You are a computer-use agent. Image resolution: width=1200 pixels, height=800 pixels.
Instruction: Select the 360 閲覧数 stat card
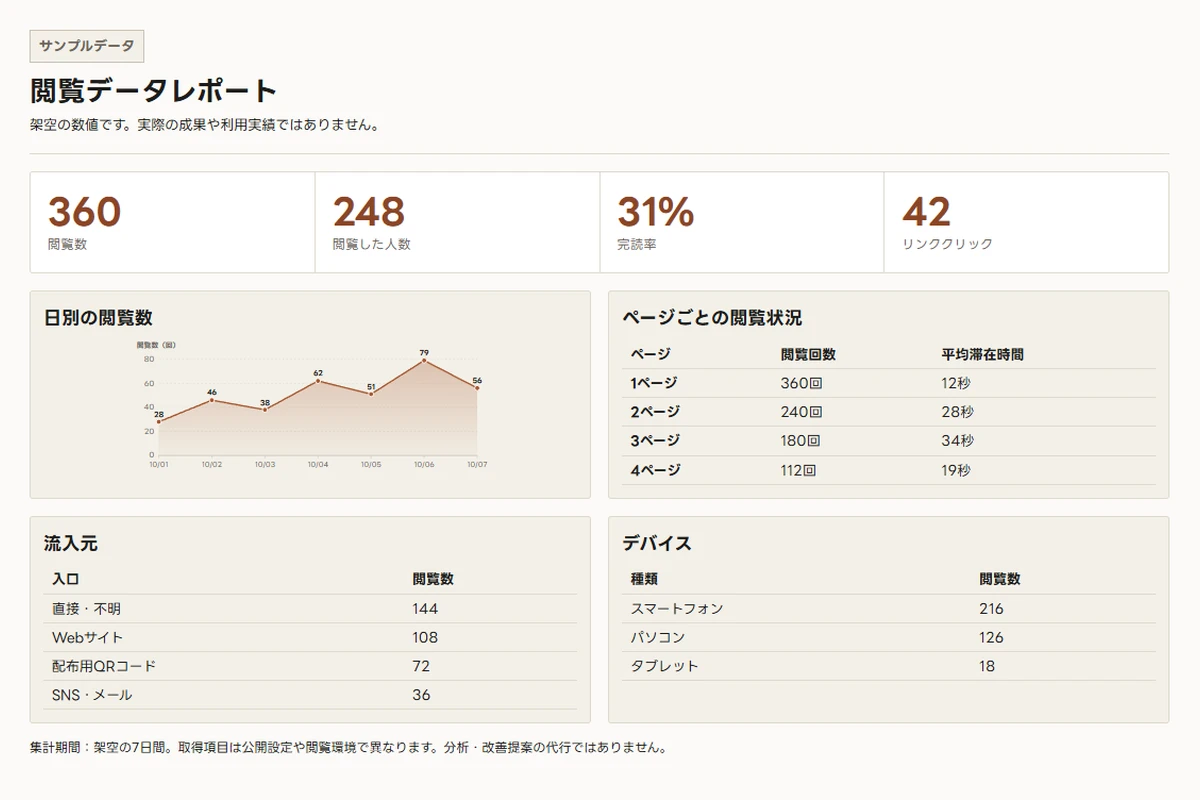pyautogui.click(x=173, y=222)
